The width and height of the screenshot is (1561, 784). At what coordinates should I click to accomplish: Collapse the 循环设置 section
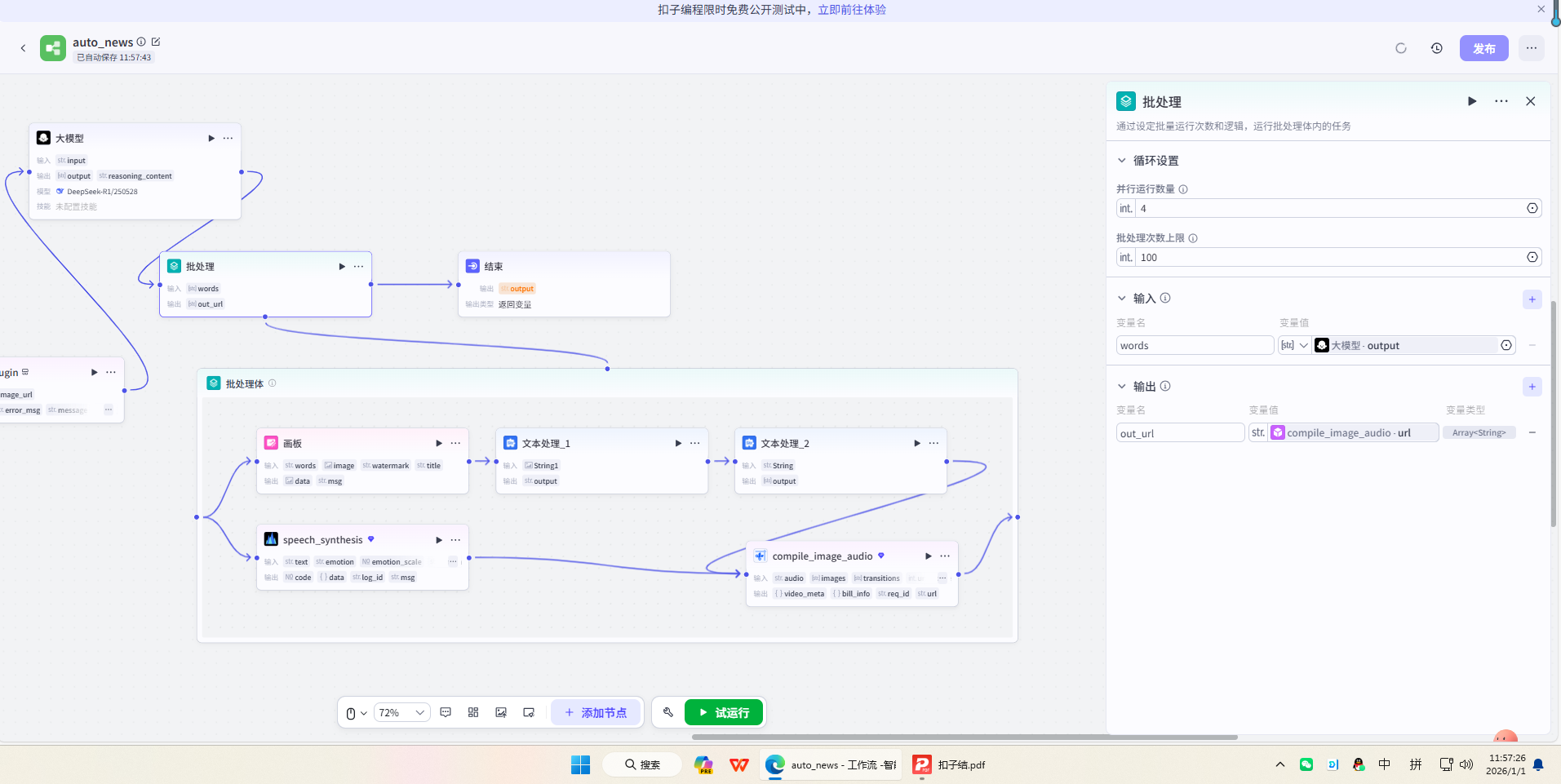point(1122,161)
